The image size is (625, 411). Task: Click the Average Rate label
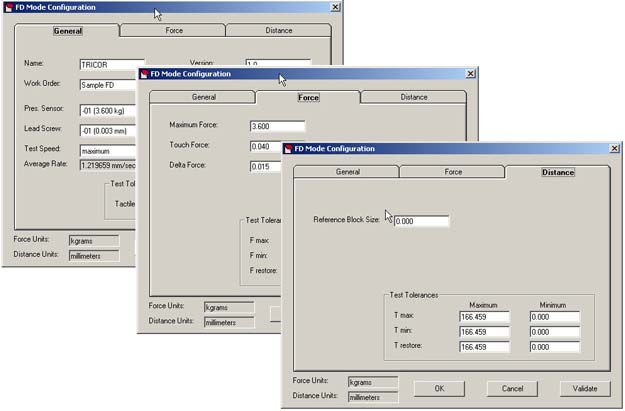(x=45, y=164)
